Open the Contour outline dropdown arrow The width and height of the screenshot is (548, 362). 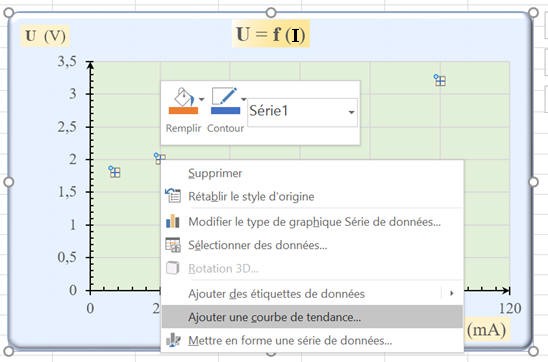coord(244,99)
